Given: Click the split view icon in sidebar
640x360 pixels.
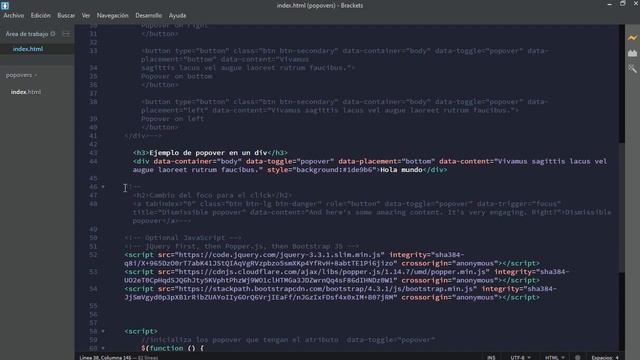Looking at the screenshot, I should click(66, 34).
